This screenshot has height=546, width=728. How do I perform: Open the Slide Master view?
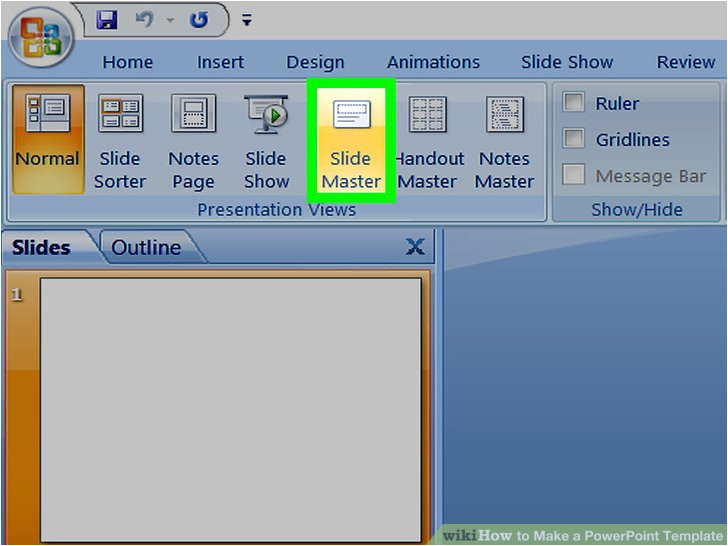pyautogui.click(x=351, y=140)
